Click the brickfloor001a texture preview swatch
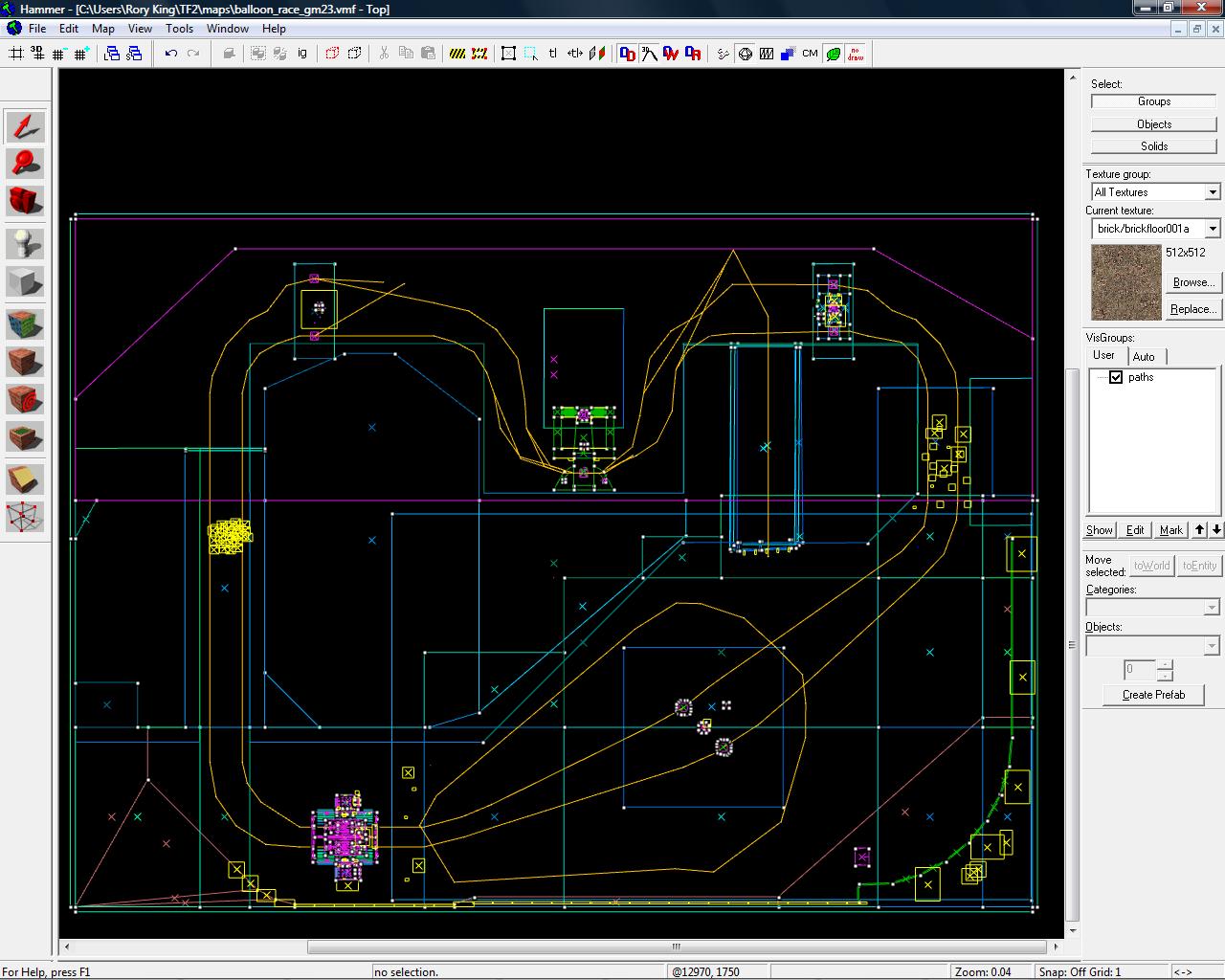The height and width of the screenshot is (980, 1225). [x=1126, y=282]
